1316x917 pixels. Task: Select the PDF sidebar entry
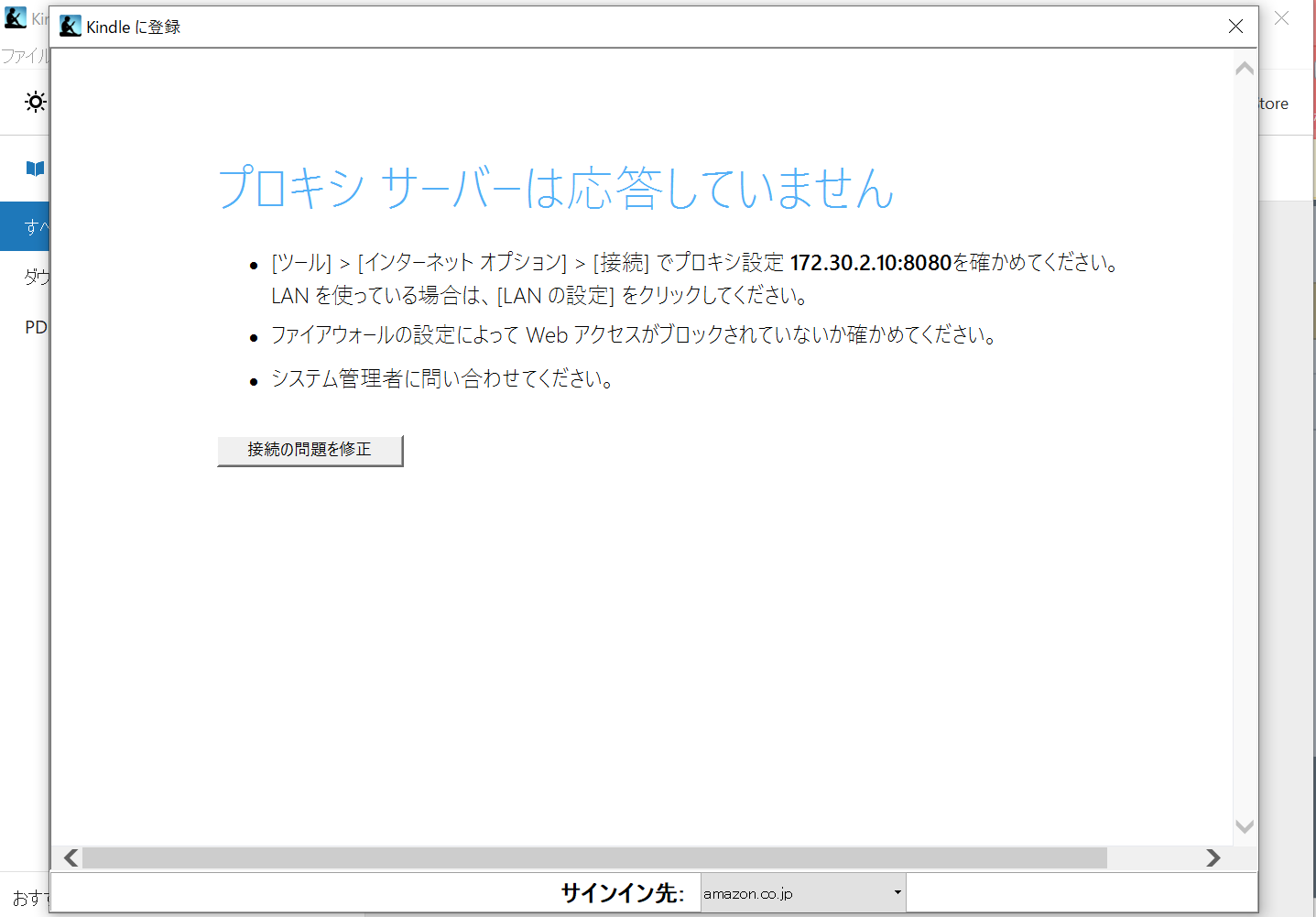(x=36, y=326)
